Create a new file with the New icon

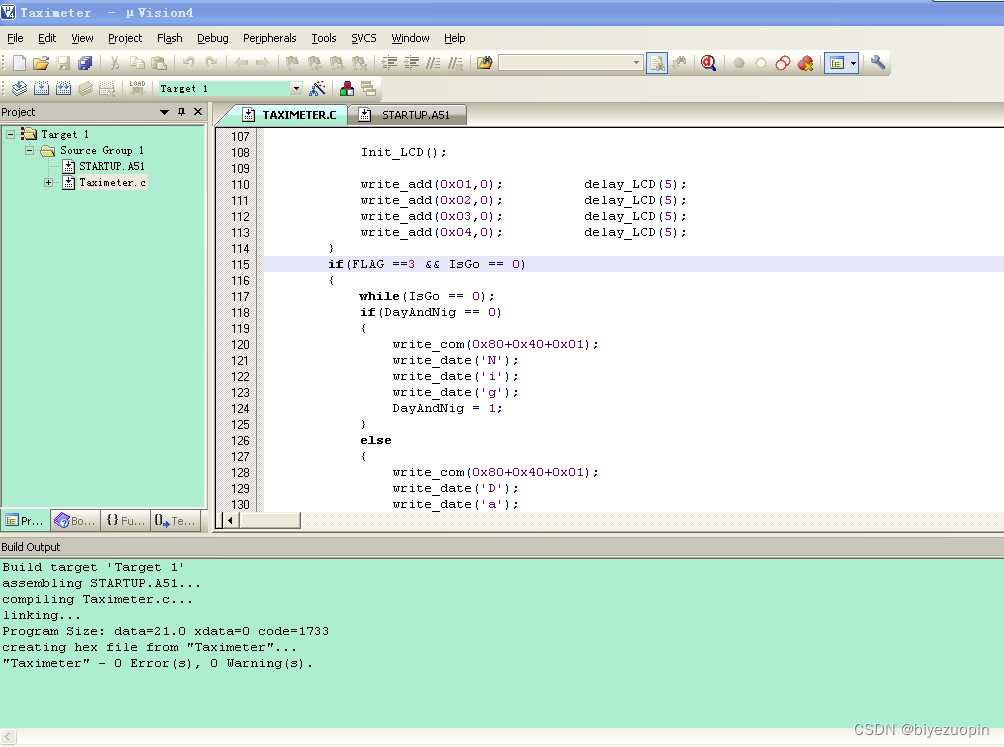pyautogui.click(x=19, y=63)
